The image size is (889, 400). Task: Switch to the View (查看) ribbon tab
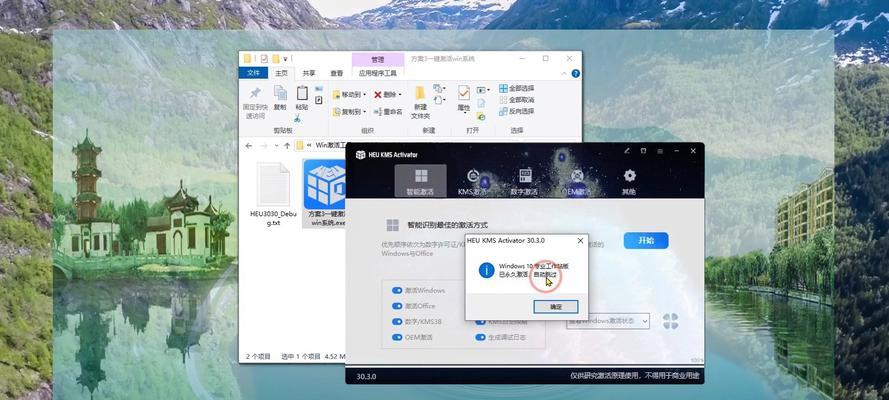(337, 73)
